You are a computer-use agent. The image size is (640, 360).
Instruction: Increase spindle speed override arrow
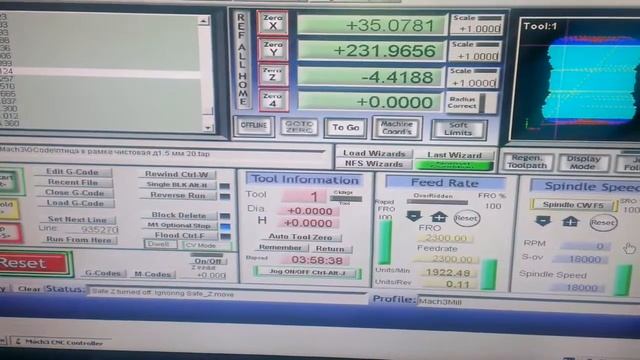[571, 222]
